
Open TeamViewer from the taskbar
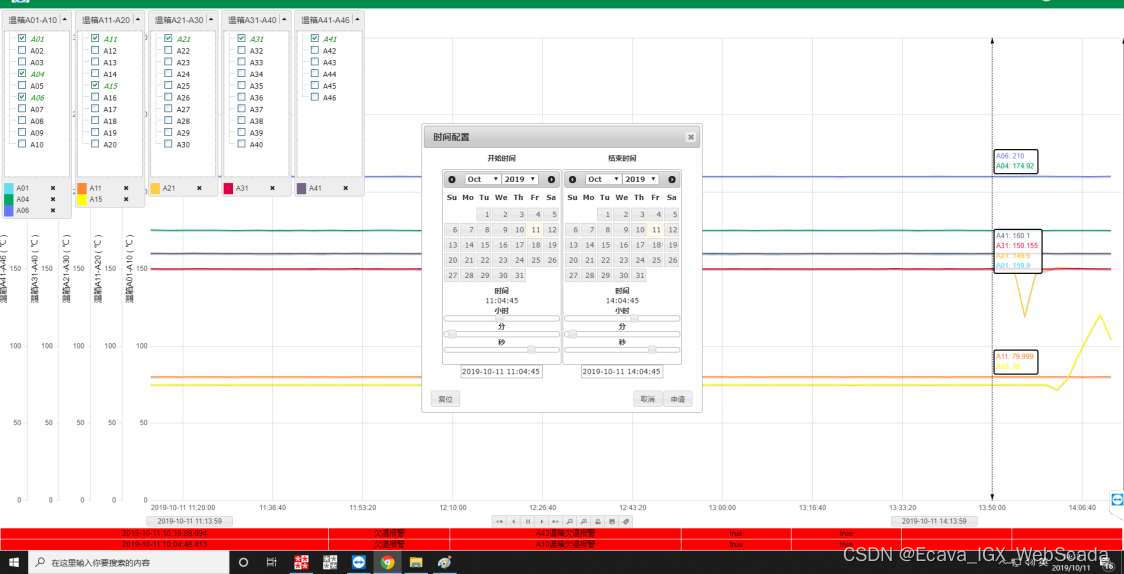[x=359, y=563]
